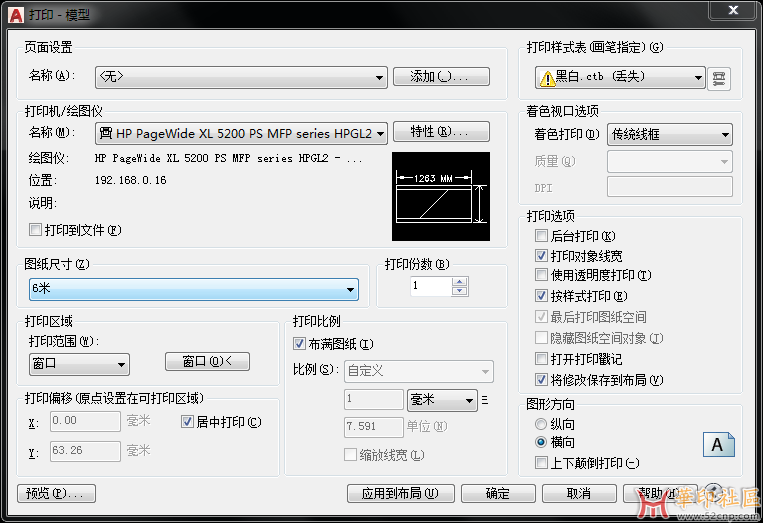Screen dimensions: 763x523
Task: Click the paper preview thumbnail showing 1263 MM
Action: 441,196
